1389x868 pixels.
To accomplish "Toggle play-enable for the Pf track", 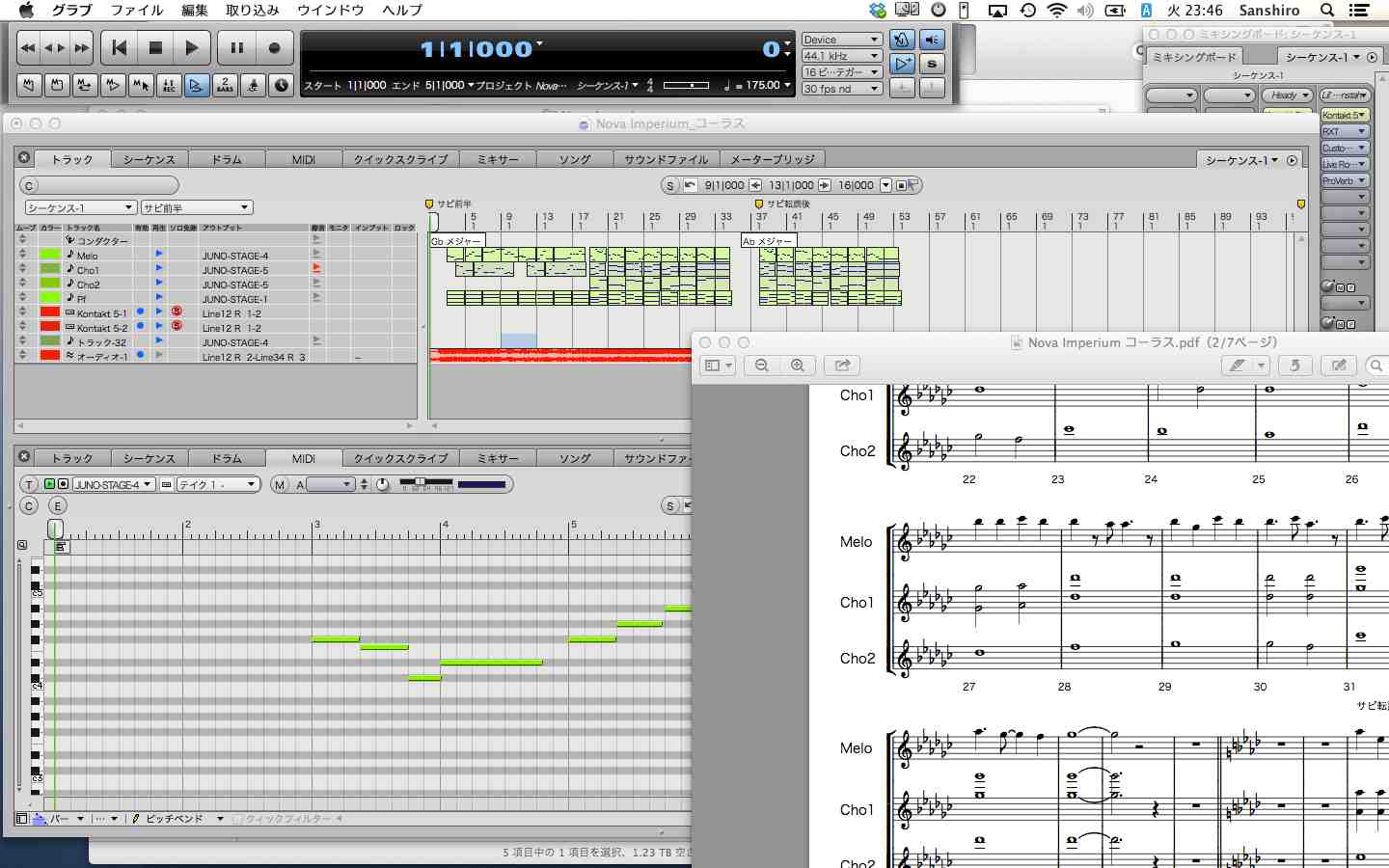I will [x=159, y=297].
